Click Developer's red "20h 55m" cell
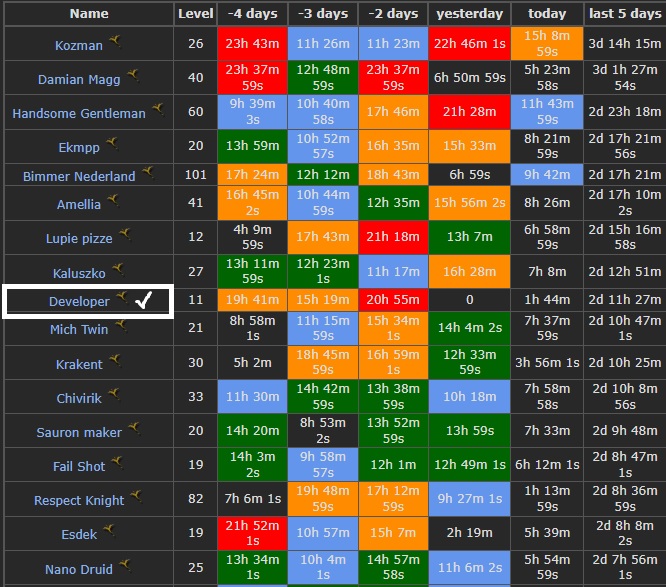666x587 pixels. [392, 299]
